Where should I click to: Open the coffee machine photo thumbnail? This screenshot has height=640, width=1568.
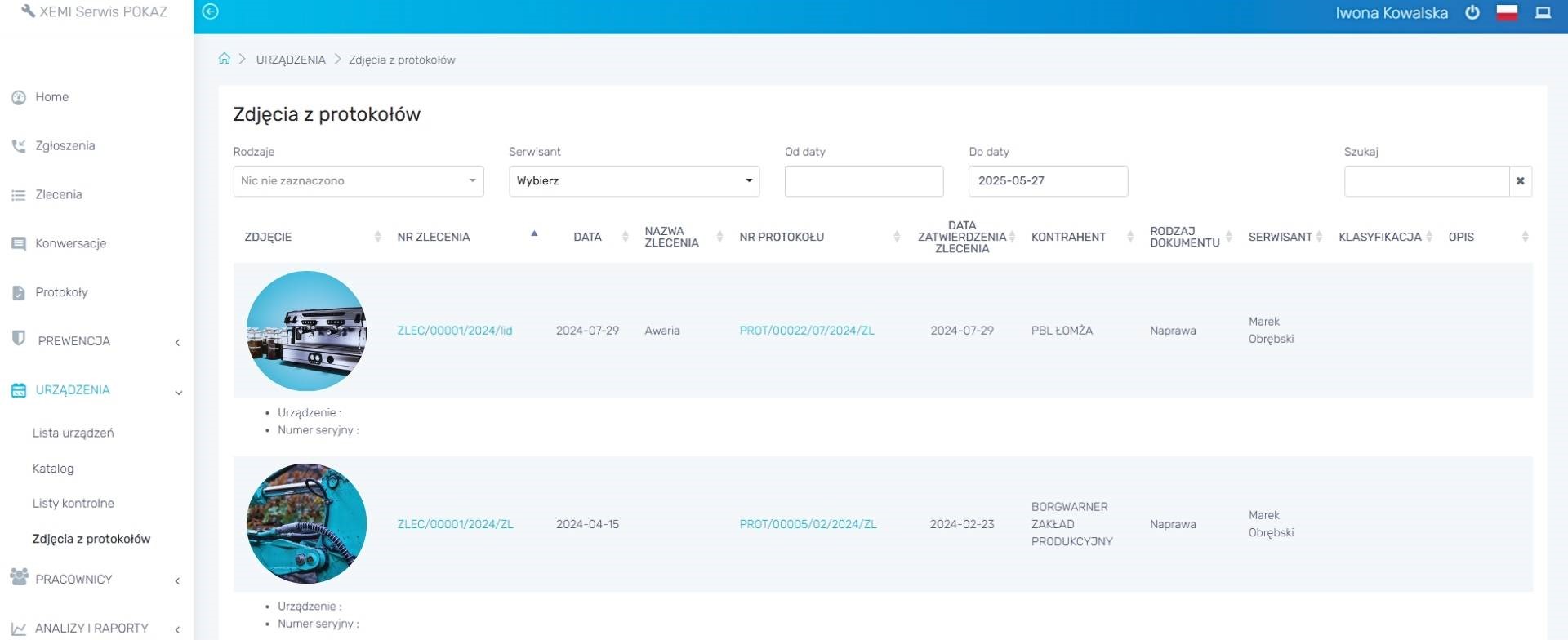(x=306, y=331)
